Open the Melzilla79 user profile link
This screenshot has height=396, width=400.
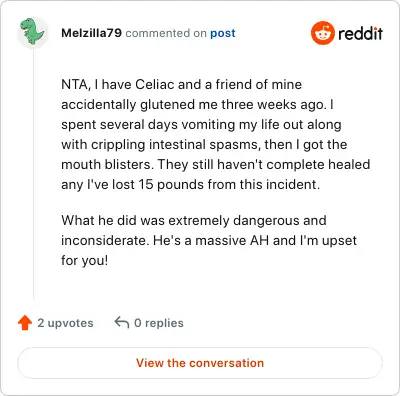pyautogui.click(x=92, y=33)
